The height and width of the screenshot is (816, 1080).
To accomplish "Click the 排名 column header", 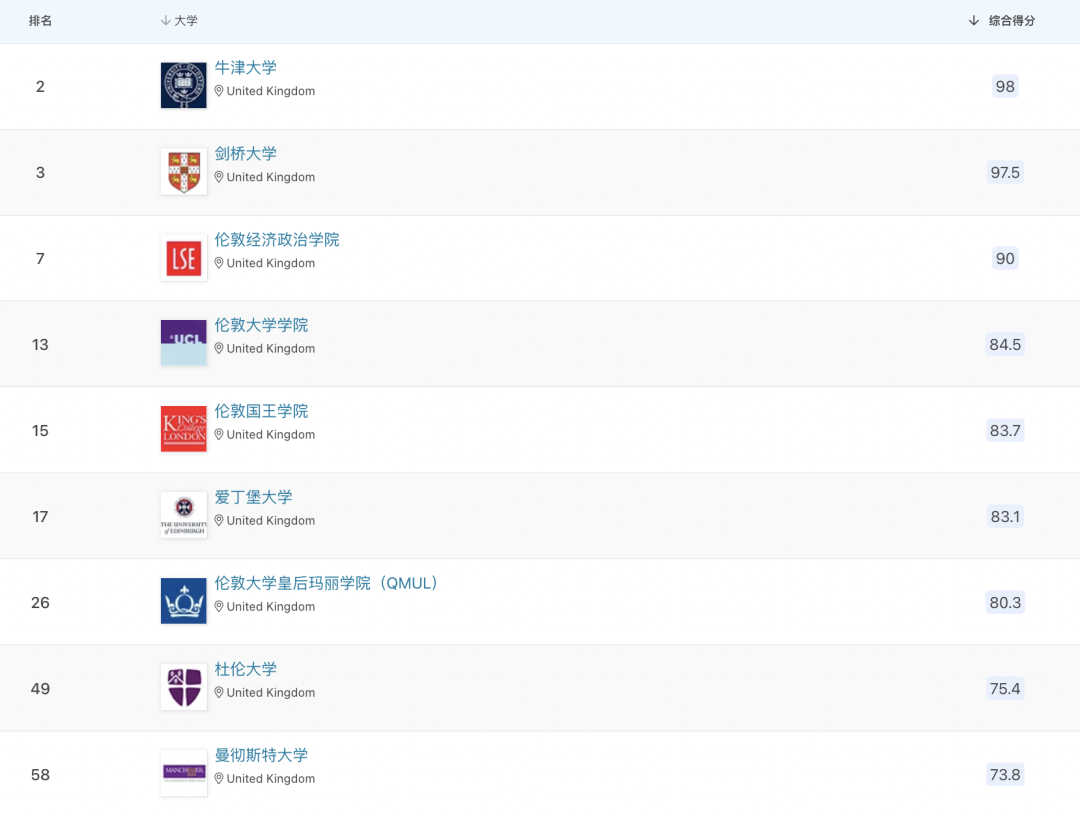I will (40, 21).
